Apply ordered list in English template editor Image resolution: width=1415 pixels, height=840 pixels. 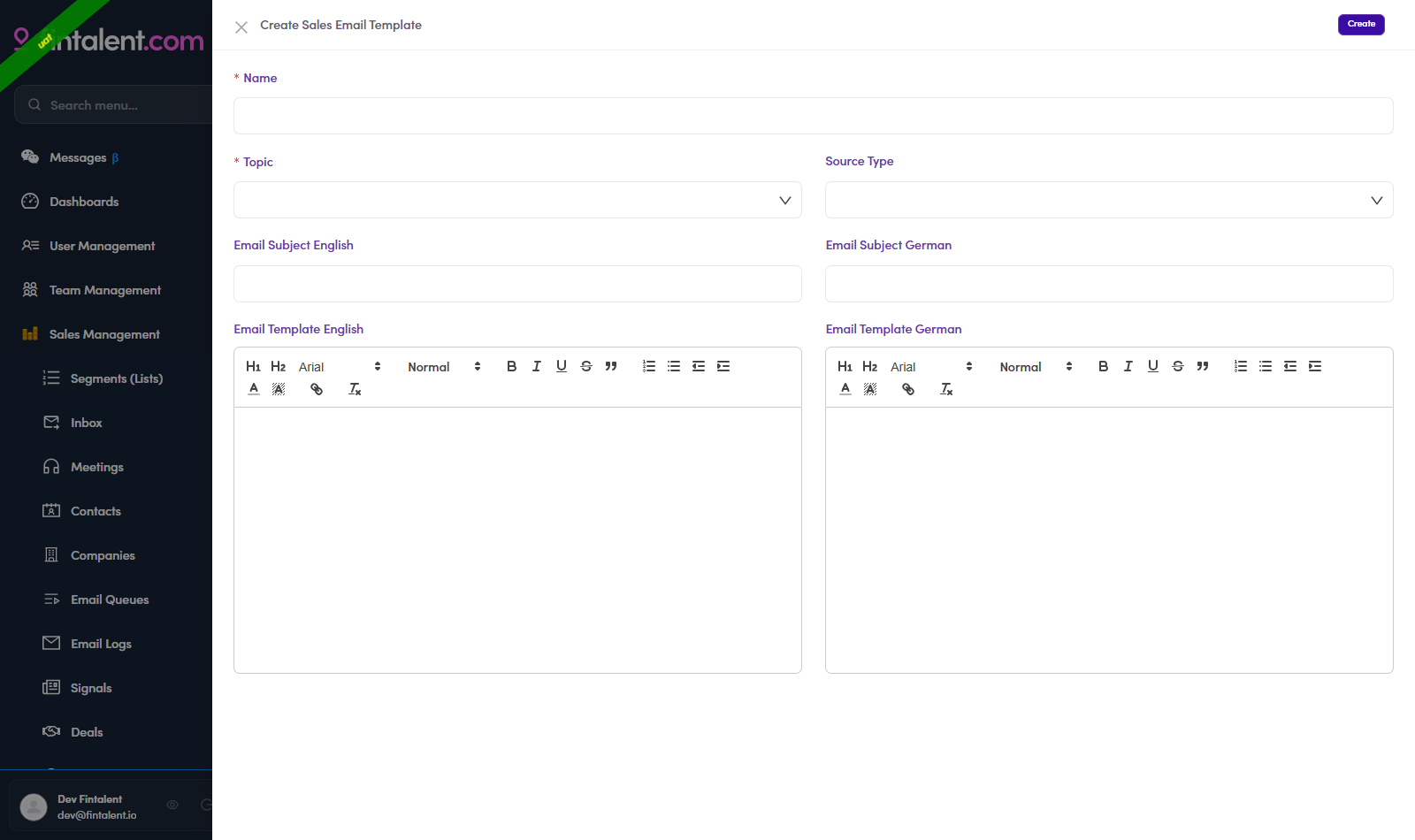point(649,366)
